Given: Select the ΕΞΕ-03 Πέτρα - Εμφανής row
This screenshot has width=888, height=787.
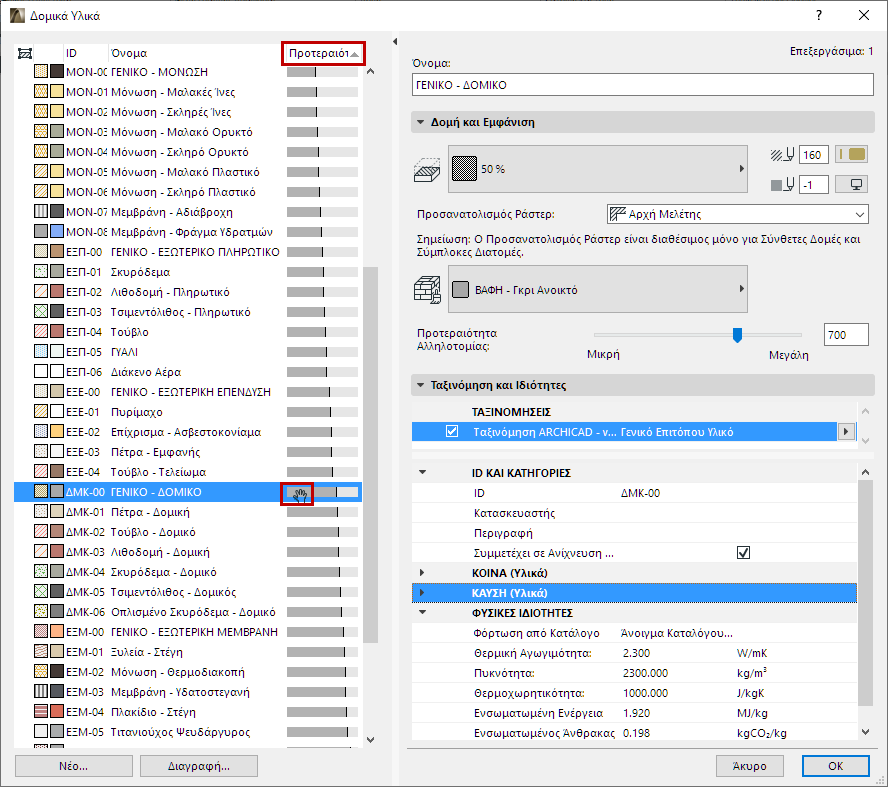Looking at the screenshot, I should tap(189, 452).
